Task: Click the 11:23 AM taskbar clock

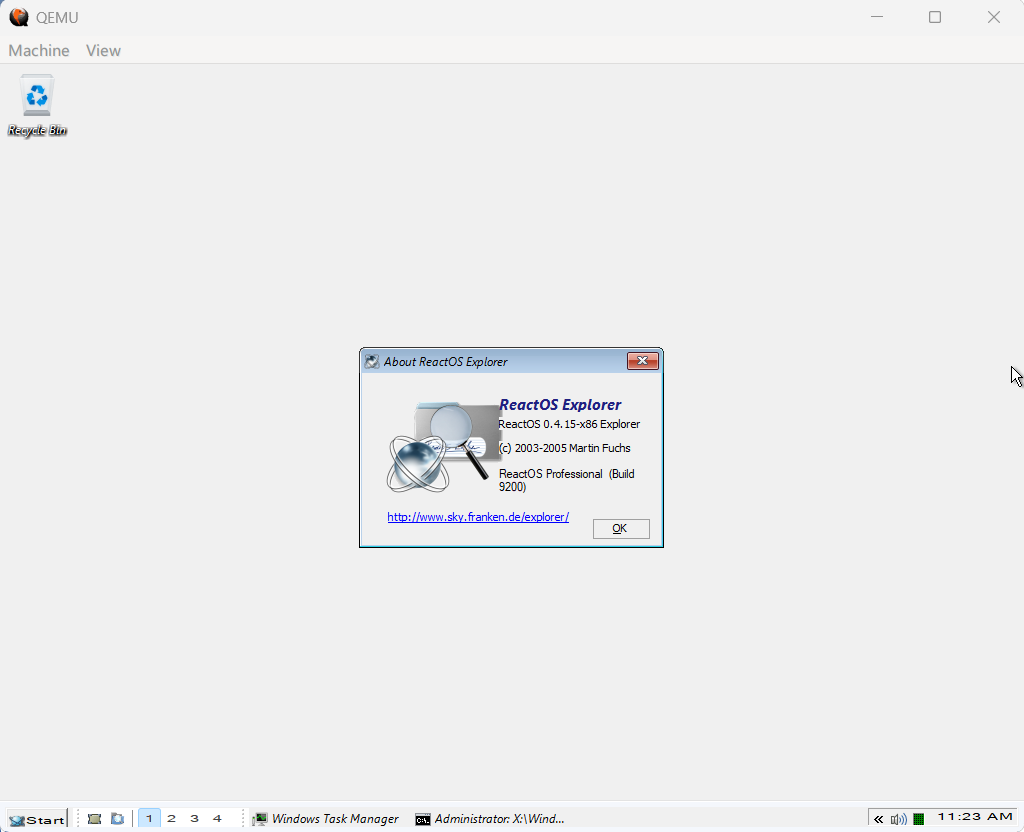Action: pos(974,818)
